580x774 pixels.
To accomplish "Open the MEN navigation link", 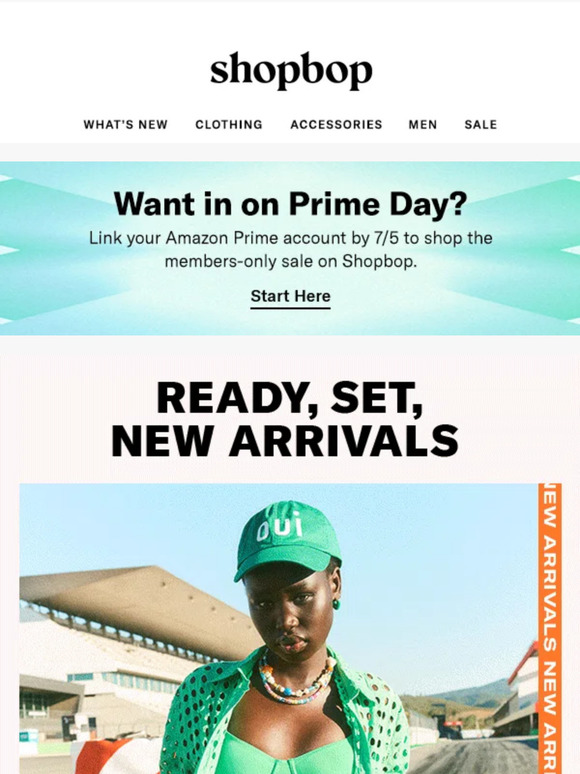I will point(423,124).
